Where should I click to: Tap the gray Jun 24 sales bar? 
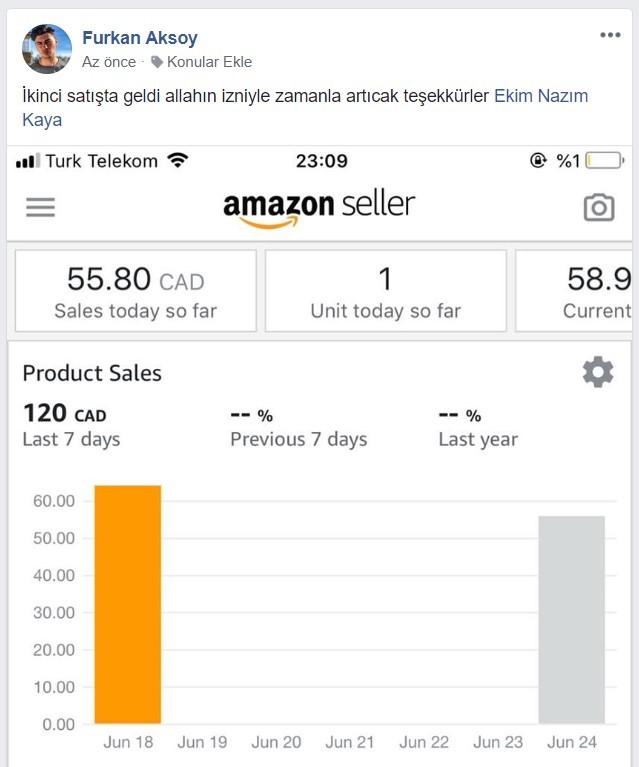coord(571,620)
